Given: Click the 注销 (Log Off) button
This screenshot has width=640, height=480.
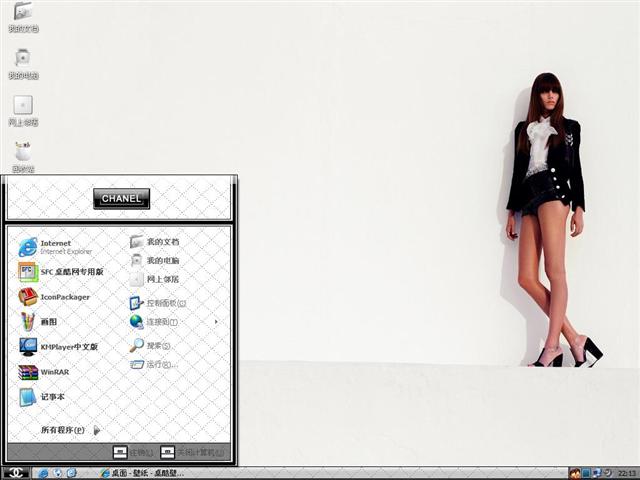Looking at the screenshot, I should point(133,452).
